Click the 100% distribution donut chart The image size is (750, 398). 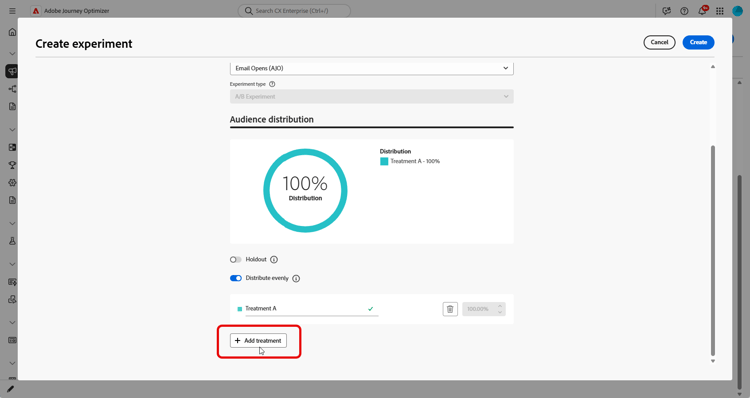(x=305, y=190)
